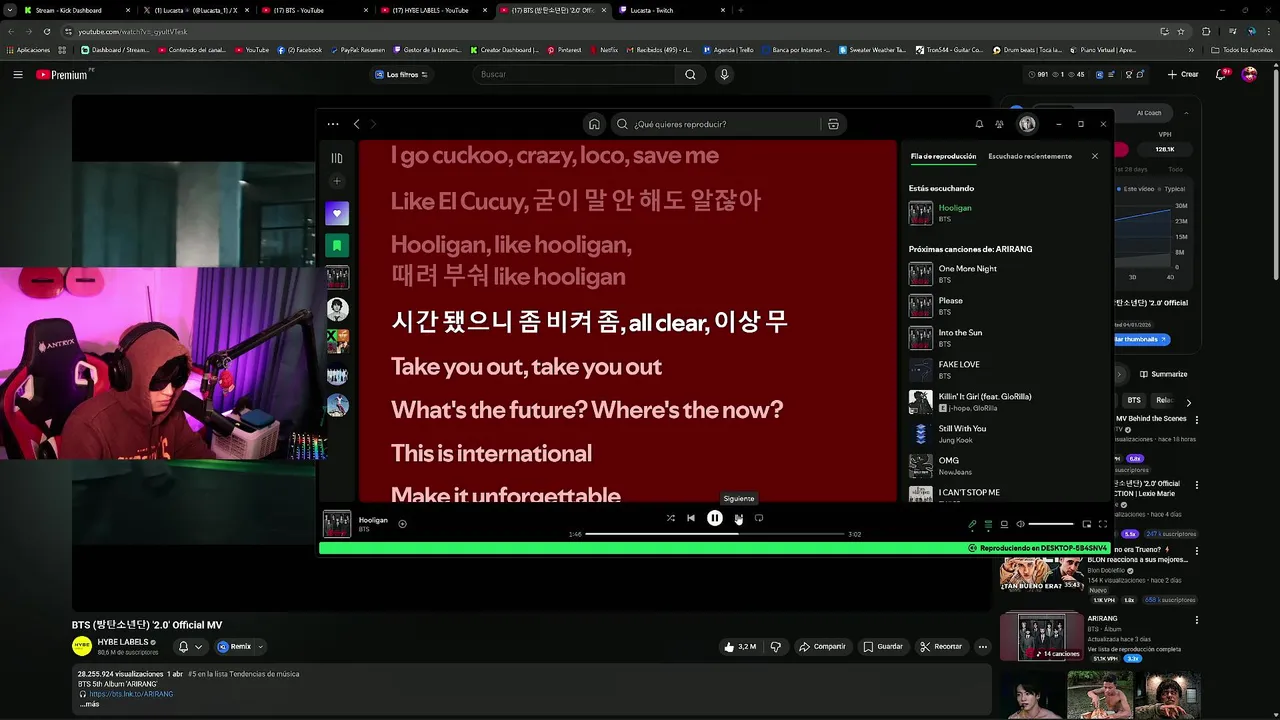Go to previous track in Spotify
Image resolution: width=1280 pixels, height=720 pixels.
tap(690, 518)
